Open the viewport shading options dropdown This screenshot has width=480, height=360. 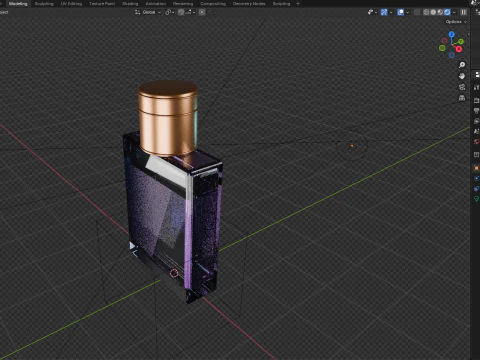pyautogui.click(x=454, y=12)
